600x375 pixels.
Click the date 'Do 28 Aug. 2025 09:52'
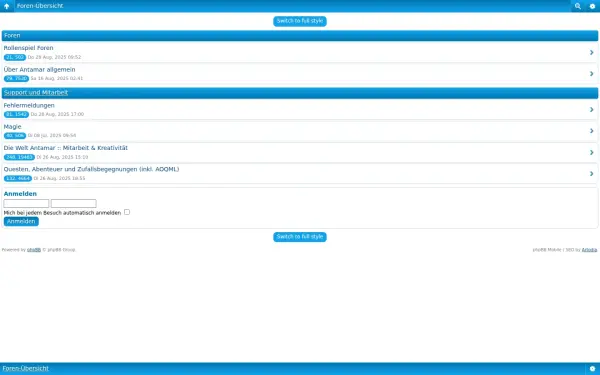[54, 57]
